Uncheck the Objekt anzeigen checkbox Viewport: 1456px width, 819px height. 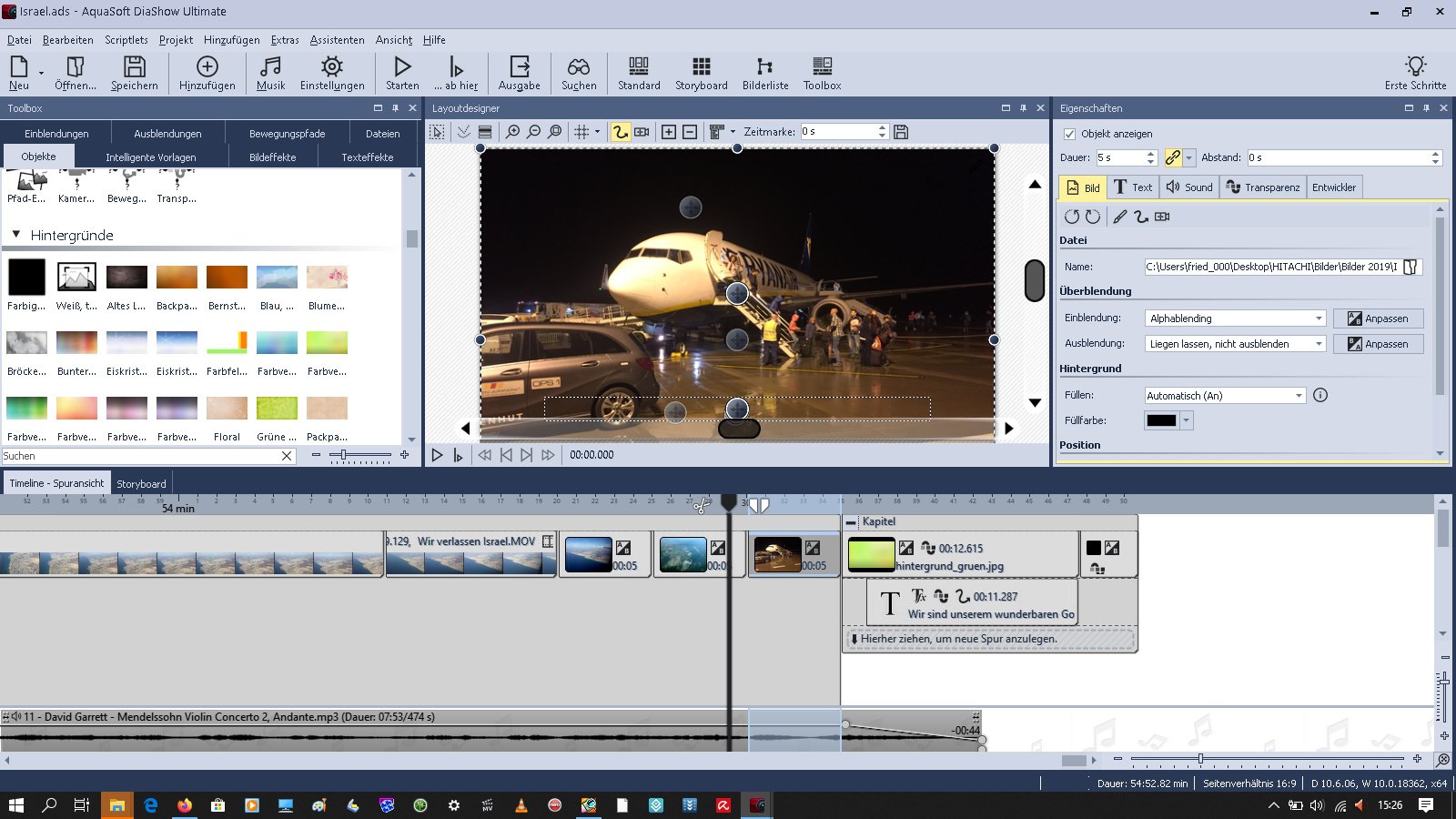click(1070, 134)
